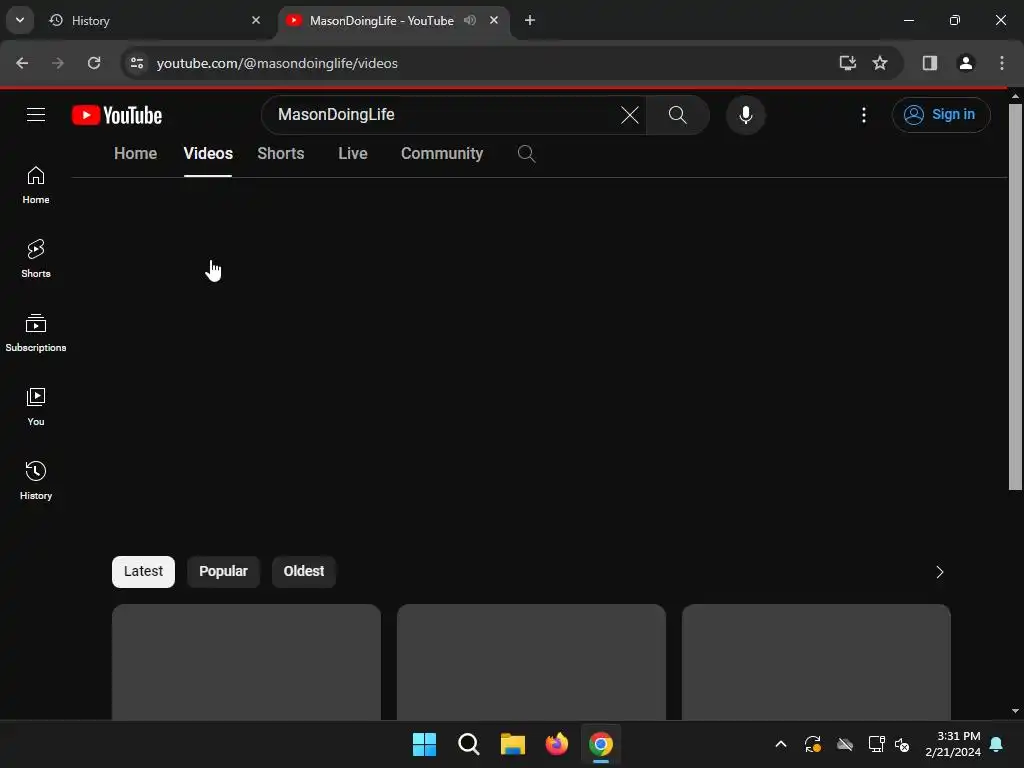The width and height of the screenshot is (1024, 768).
Task: Select the Latest sort chip
Action: pos(143,571)
